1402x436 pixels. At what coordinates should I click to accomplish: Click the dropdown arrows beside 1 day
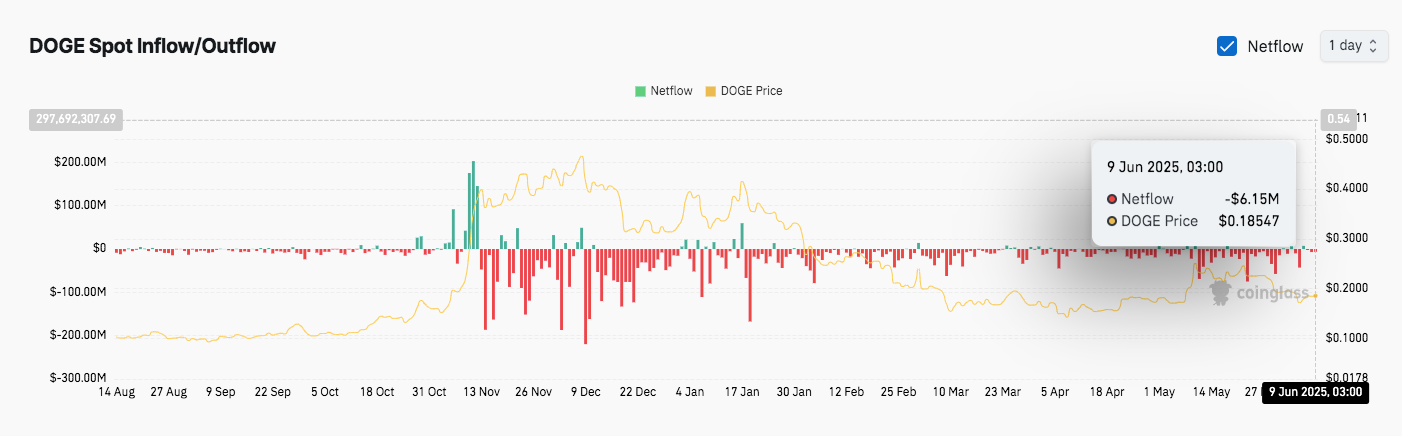[x=1373, y=46]
